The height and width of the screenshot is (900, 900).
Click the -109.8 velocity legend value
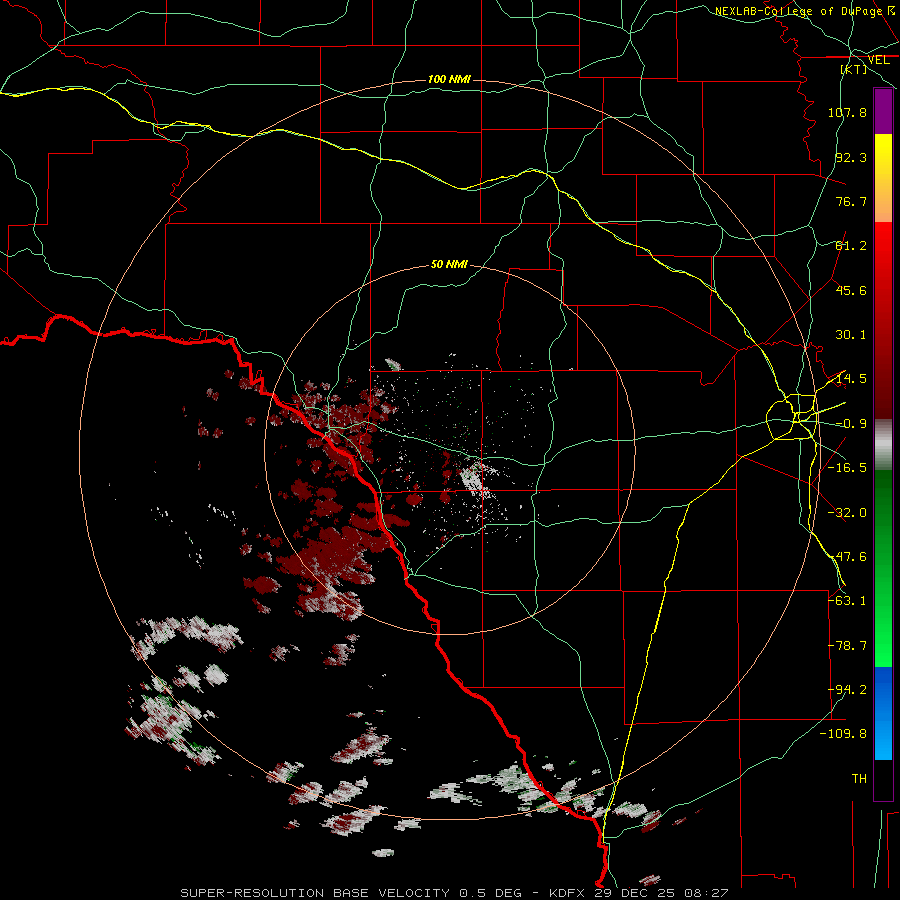tap(844, 734)
